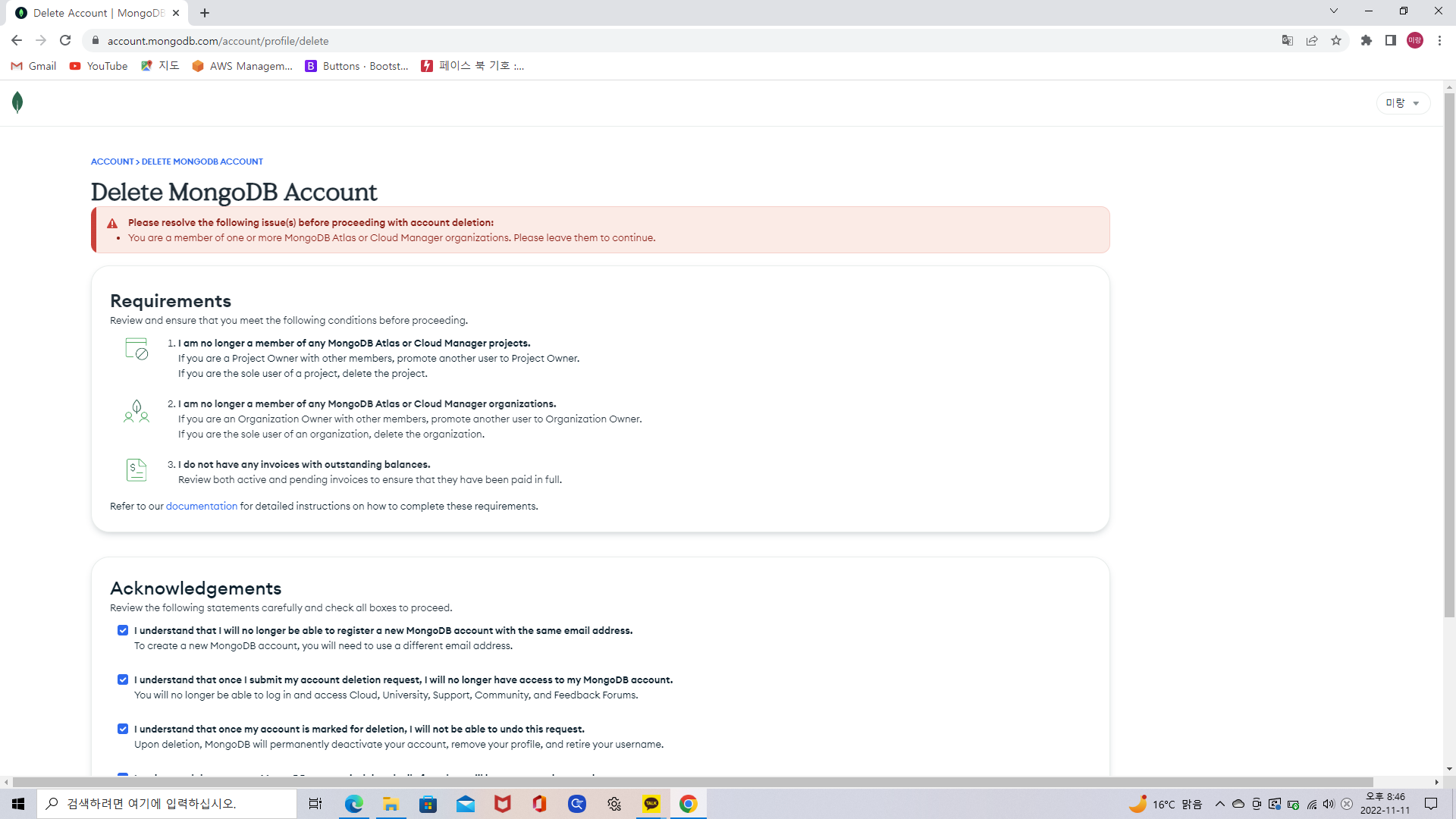1456x819 pixels.
Task: Uncheck same email address acknowledgement checkbox
Action: point(123,630)
